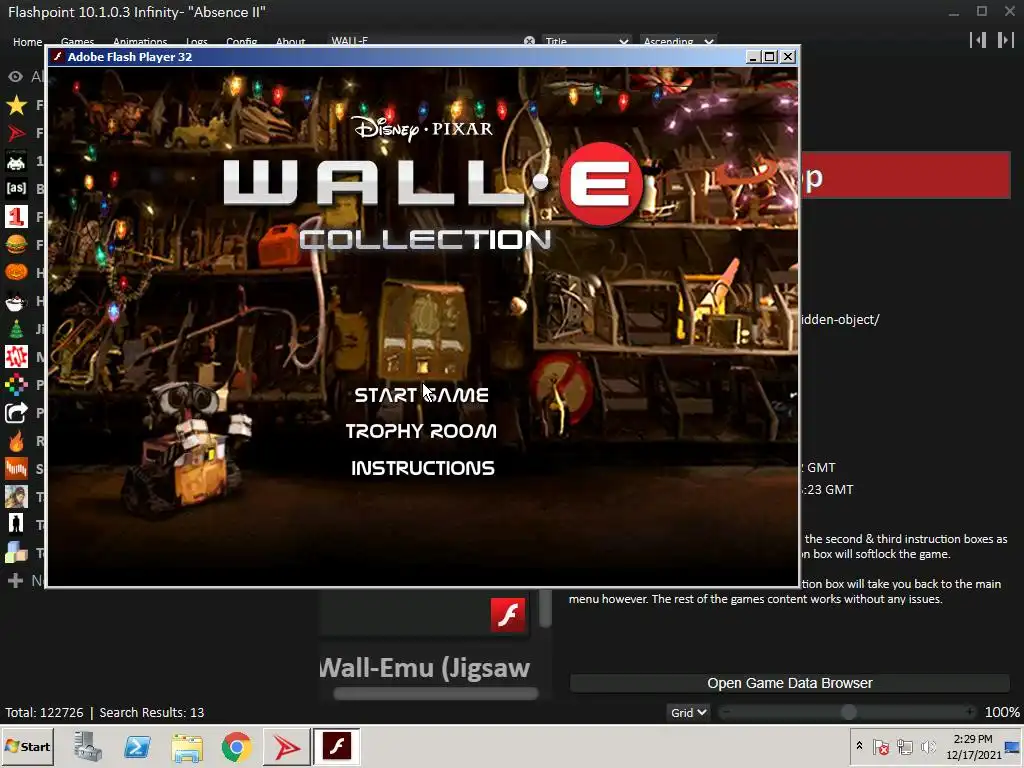1024x768 pixels.
Task: Click the 100% zoom value
Action: (x=1002, y=712)
